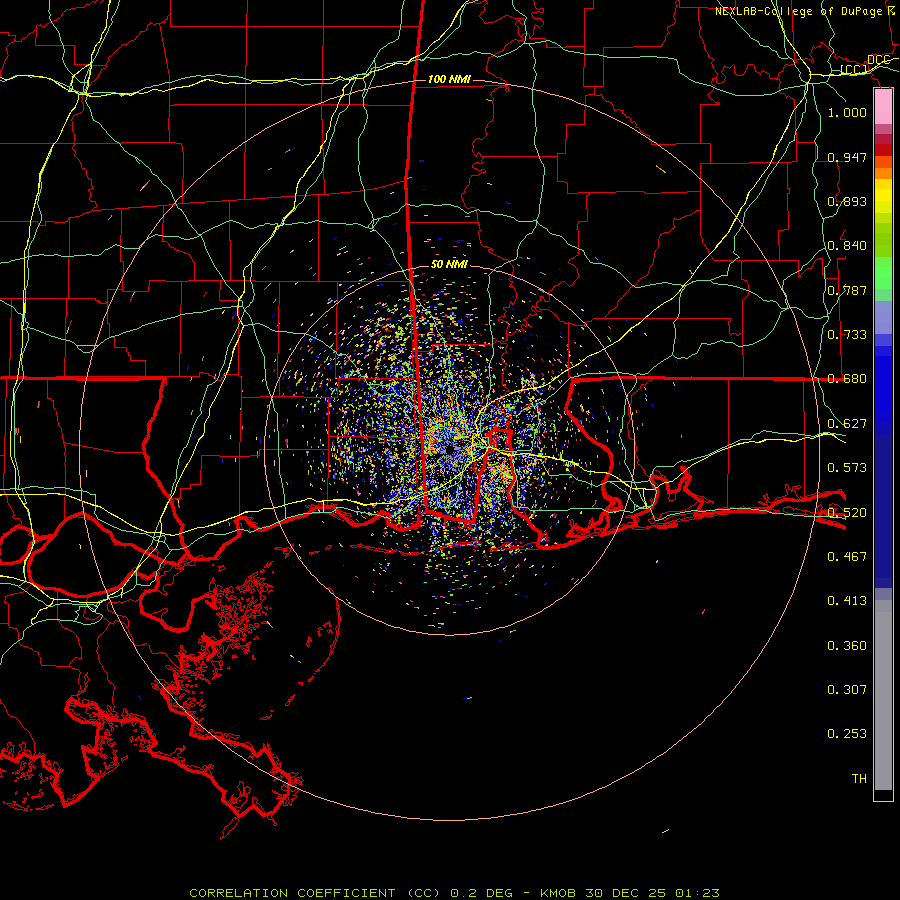Click the 0.360 legend value
The width and height of the screenshot is (900, 900).
click(x=847, y=646)
